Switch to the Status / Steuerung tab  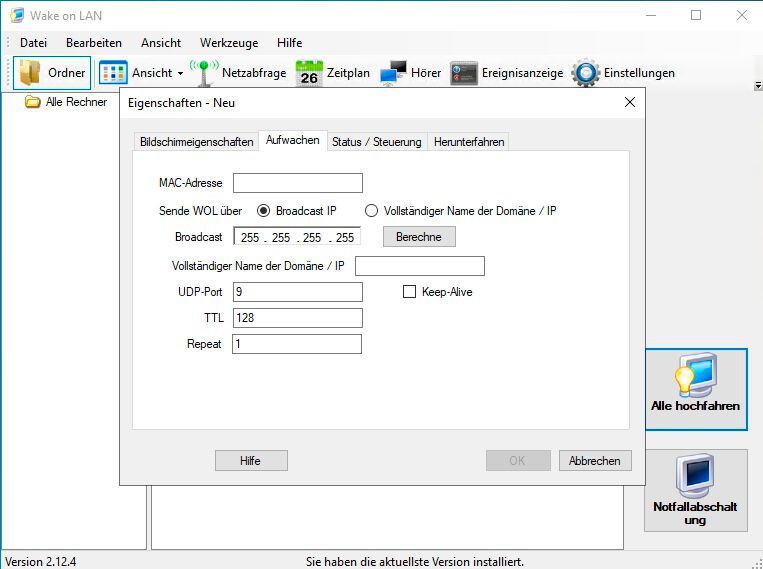coord(376,142)
